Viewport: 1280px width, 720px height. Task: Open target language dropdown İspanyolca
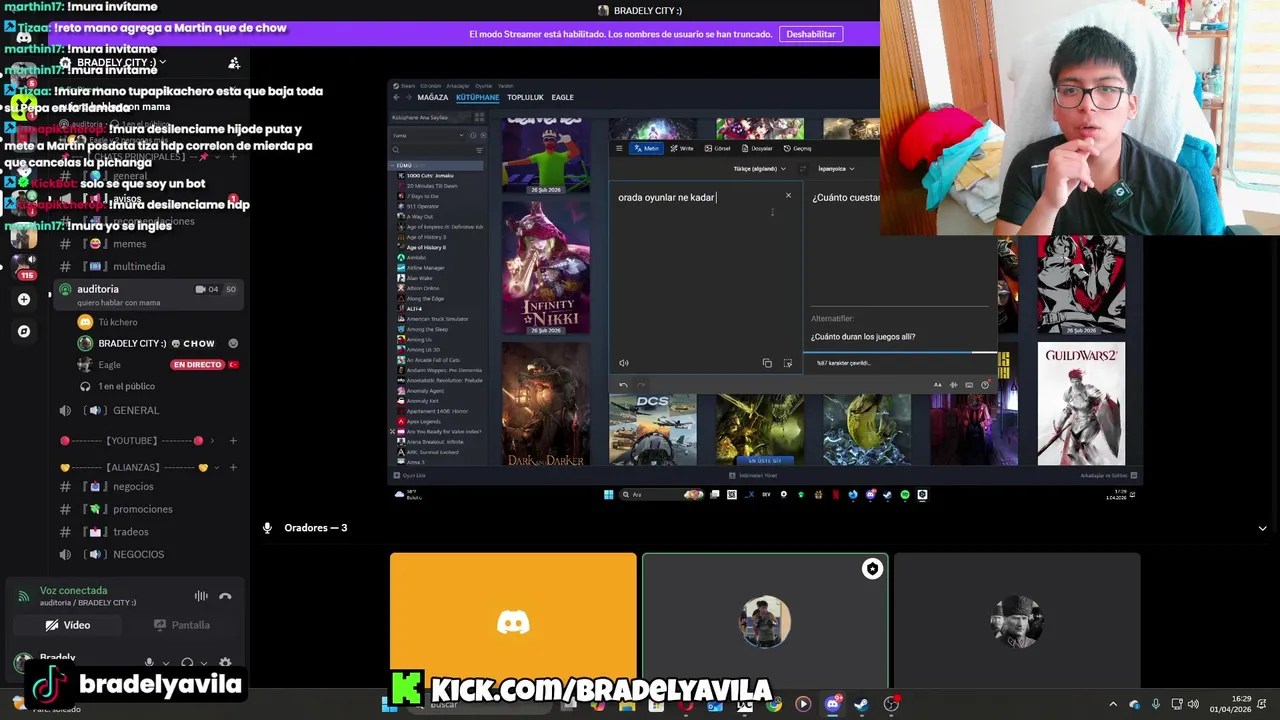pos(836,169)
